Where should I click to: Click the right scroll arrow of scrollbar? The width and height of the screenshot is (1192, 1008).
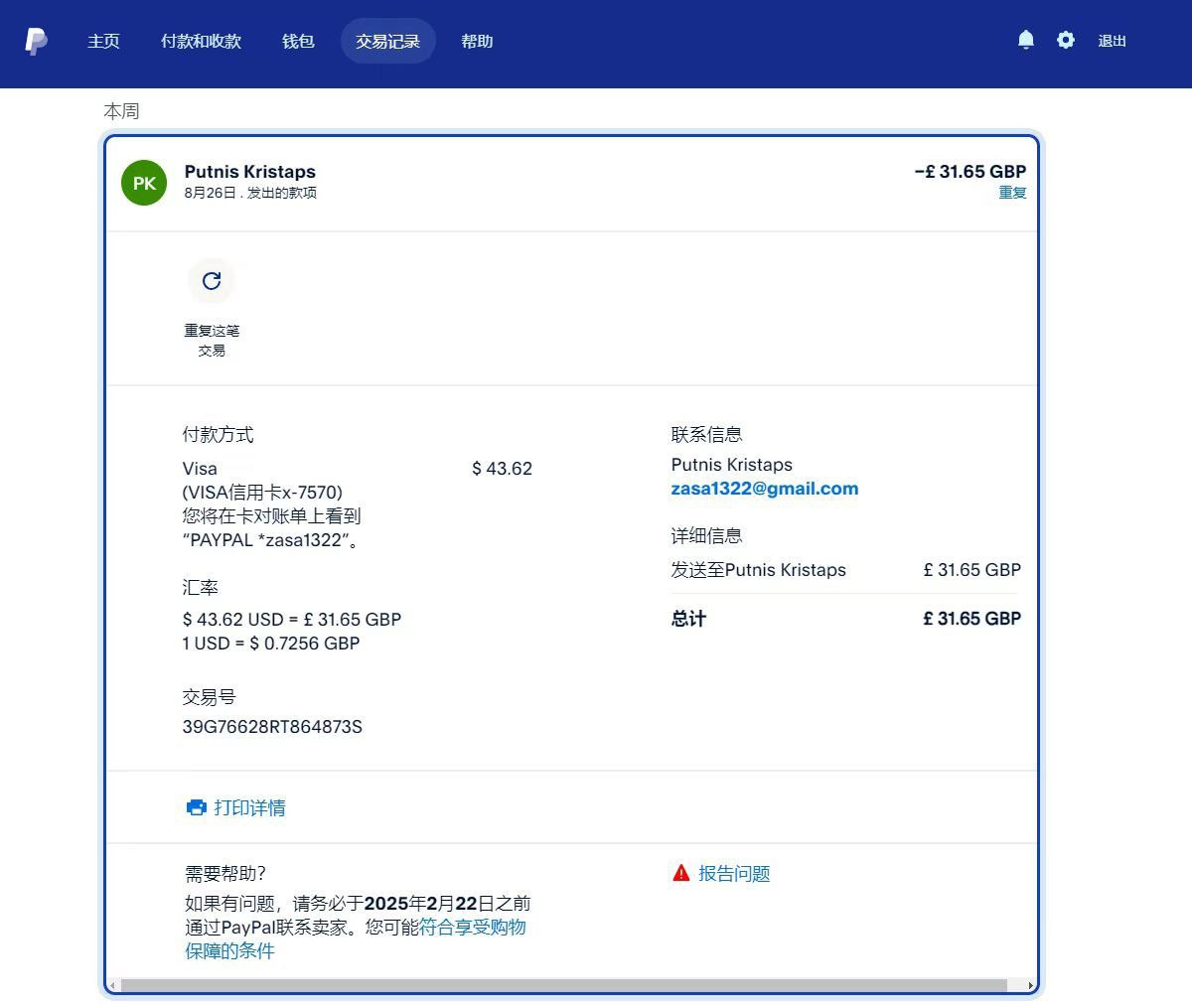(1030, 985)
